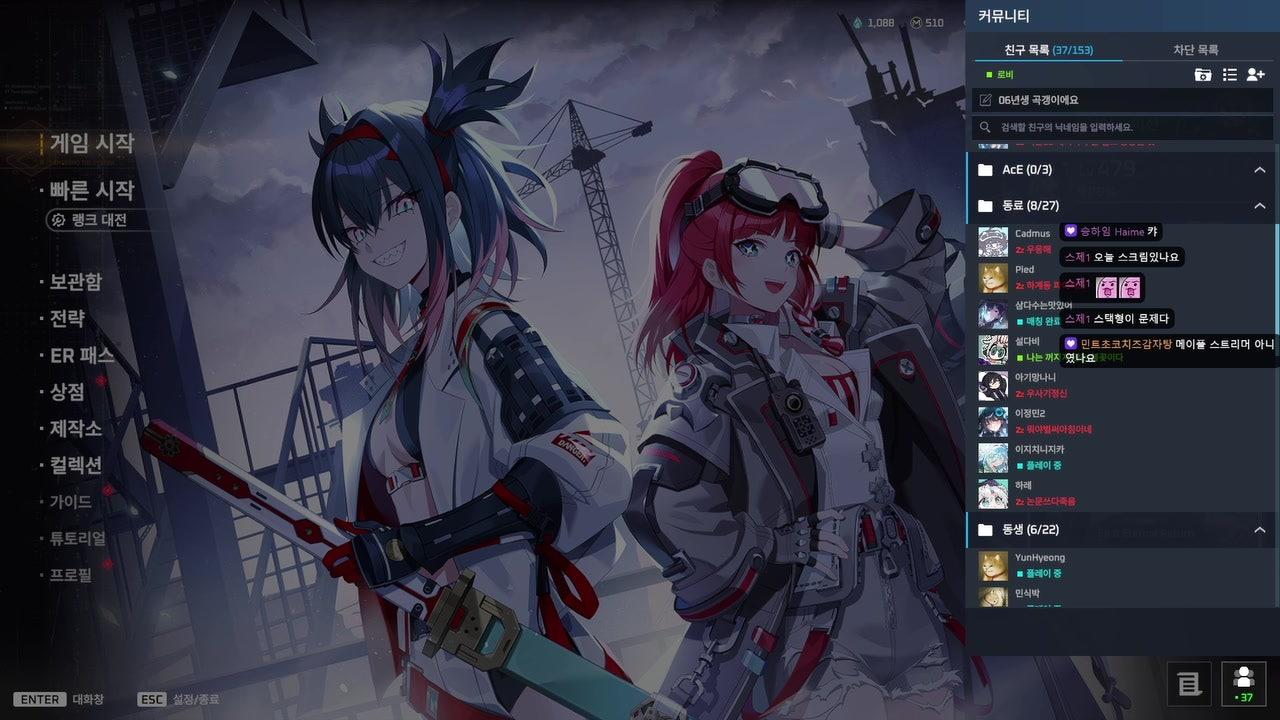The image size is (1280, 720).
Task: Open the 튜토리얼 menu item
Action: pos(78,538)
